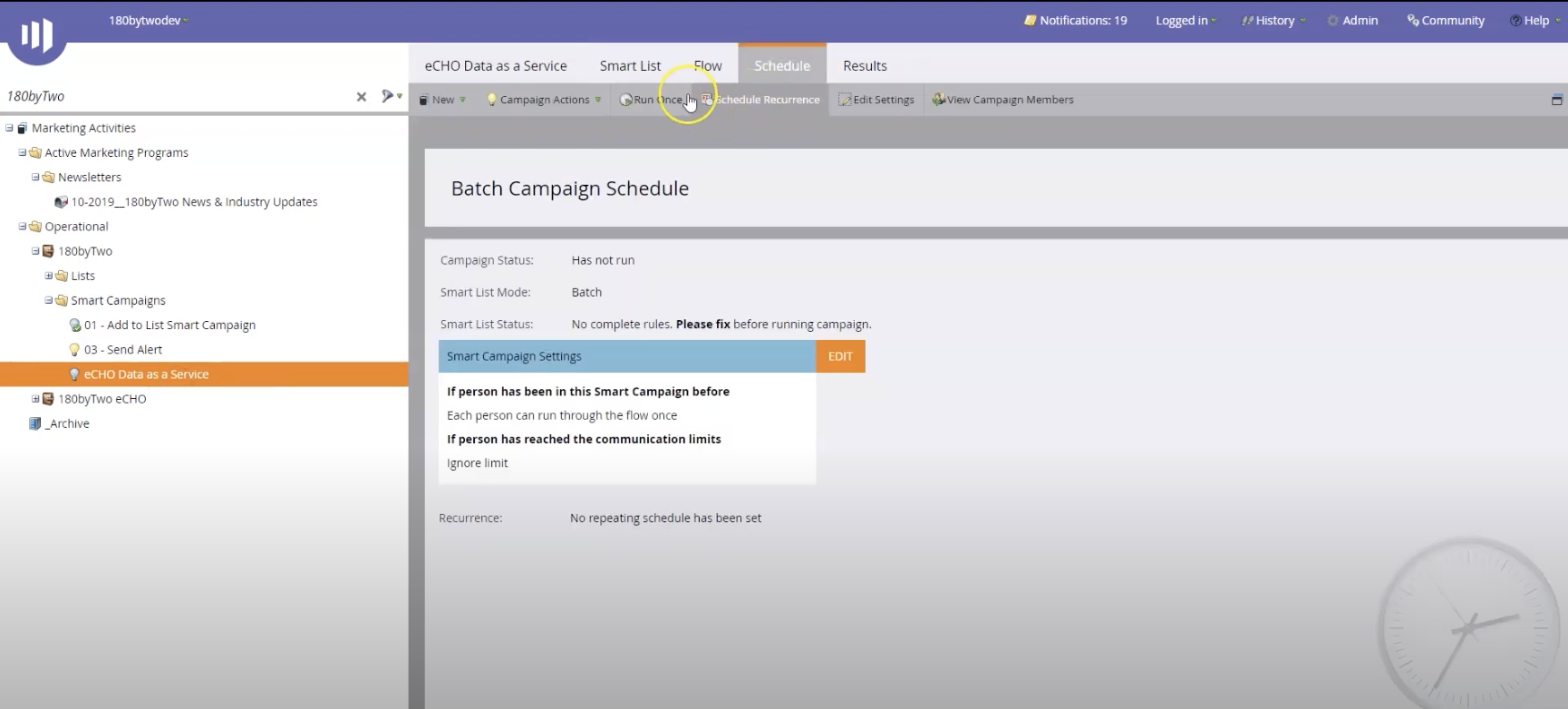
Task: Open the History menu
Action: [1273, 20]
